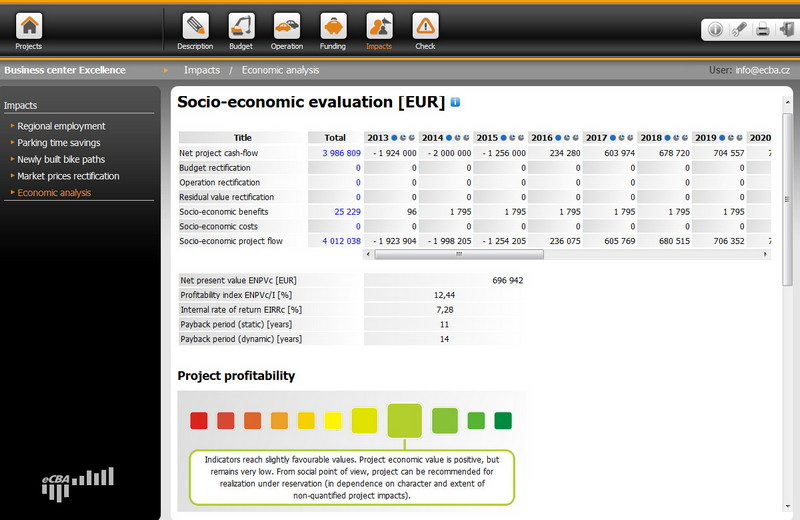Click the Net project cash-flow total 3 986 809
The width and height of the screenshot is (800, 520).
click(x=341, y=153)
